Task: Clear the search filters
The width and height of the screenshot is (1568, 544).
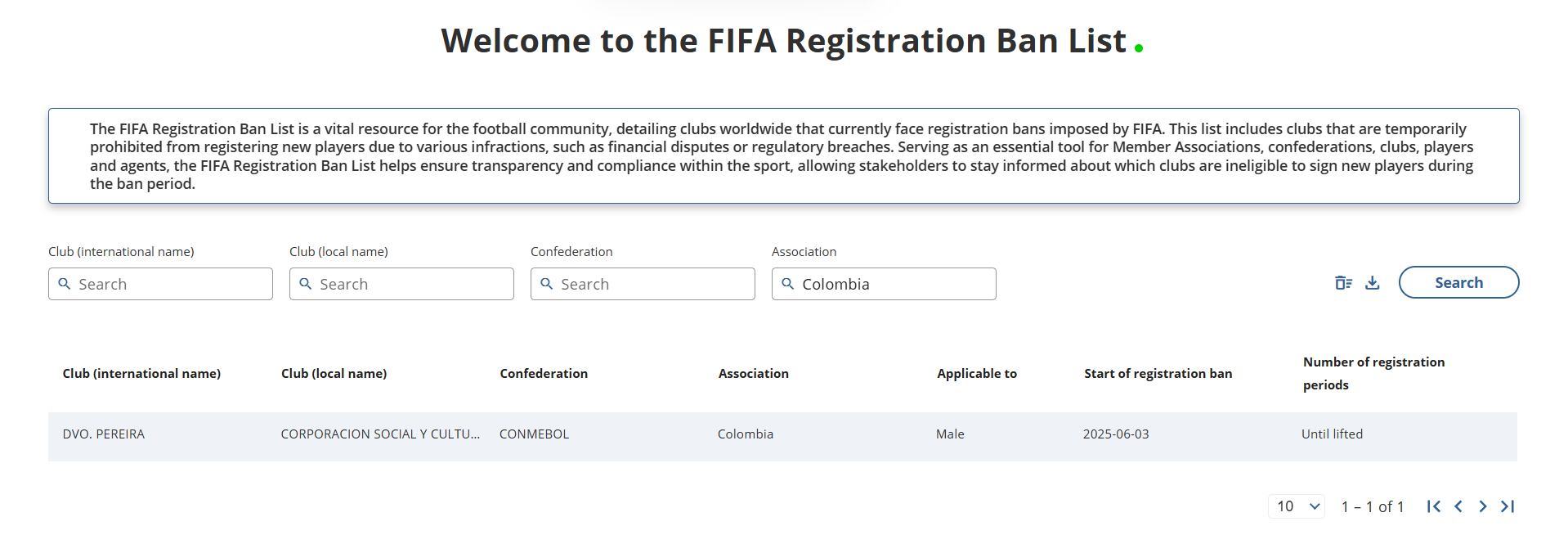Action: point(1343,282)
